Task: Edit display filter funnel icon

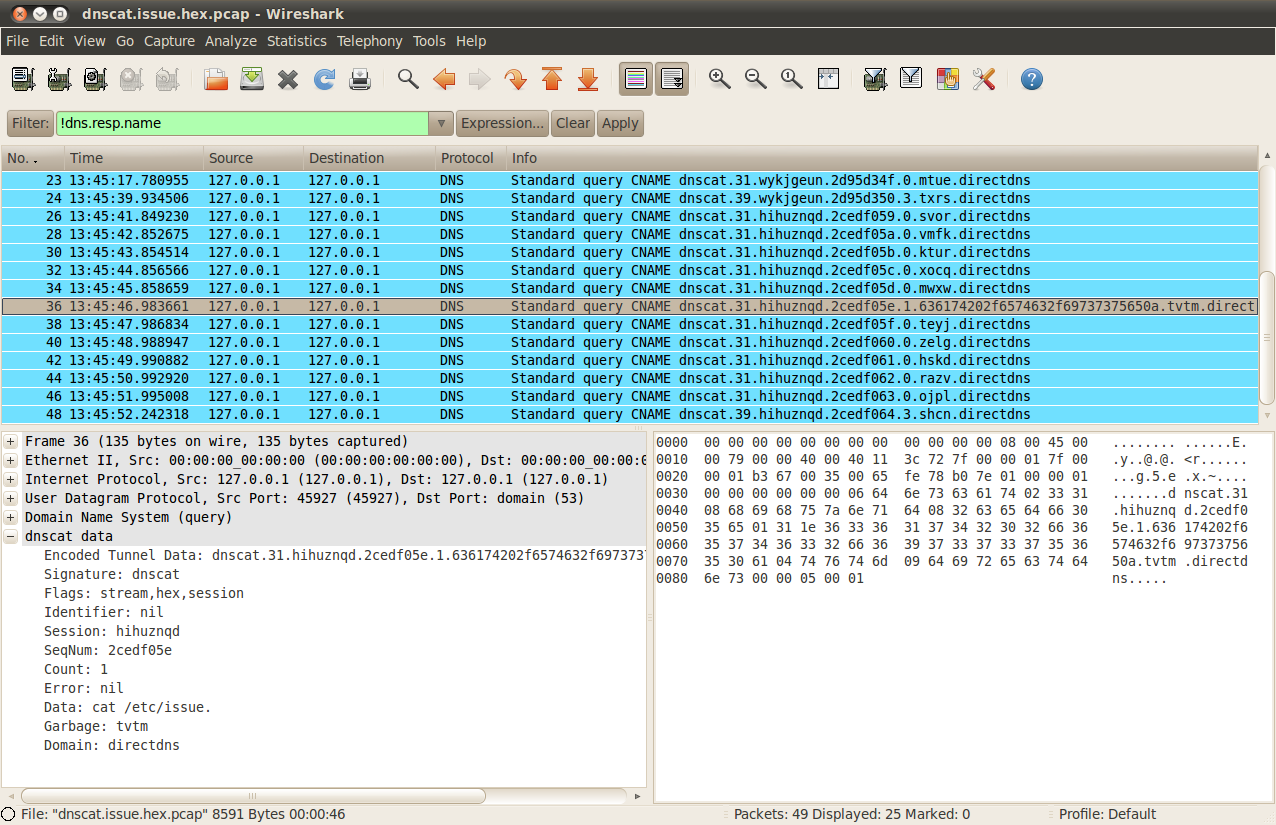Action: point(911,79)
